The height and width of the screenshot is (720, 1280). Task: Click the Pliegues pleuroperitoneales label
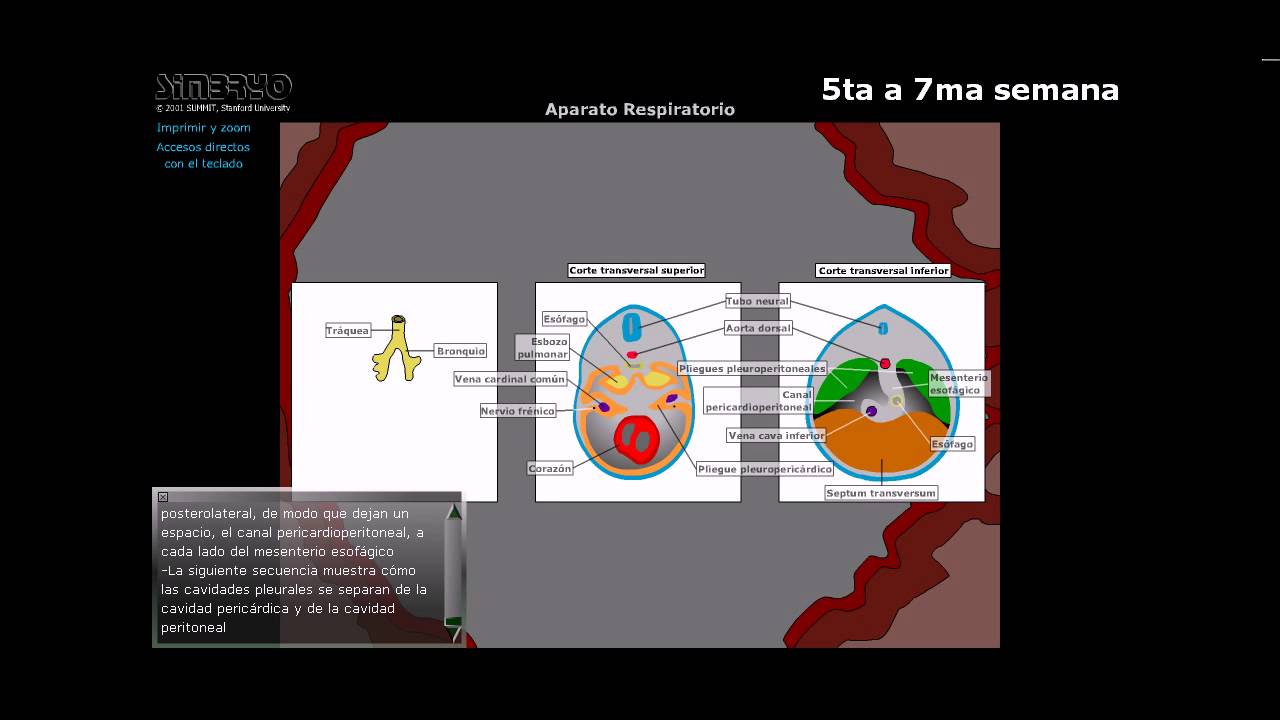tap(753, 369)
